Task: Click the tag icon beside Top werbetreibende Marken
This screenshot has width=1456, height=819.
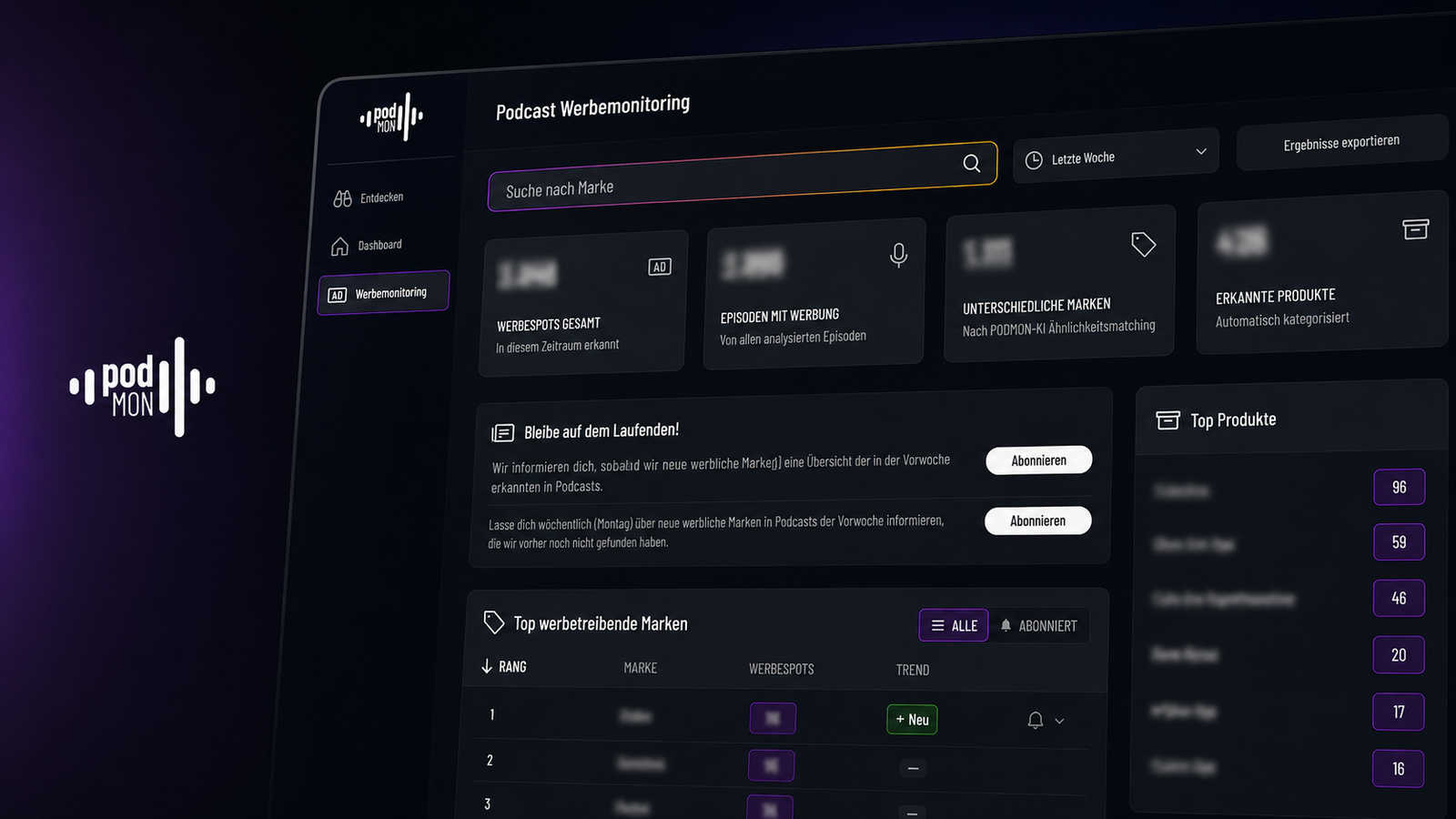Action: tap(493, 622)
